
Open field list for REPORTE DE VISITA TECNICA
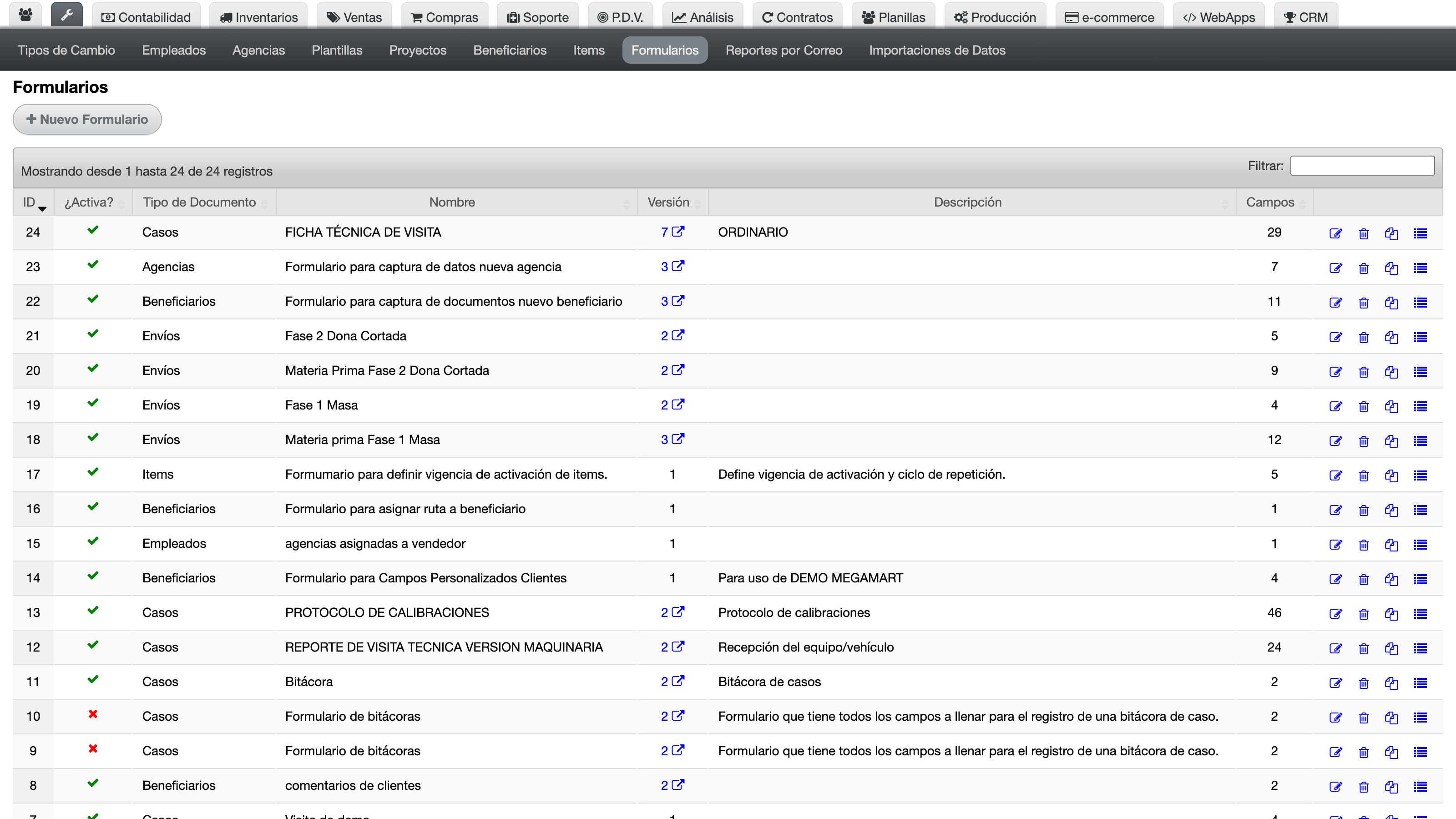(x=1420, y=648)
